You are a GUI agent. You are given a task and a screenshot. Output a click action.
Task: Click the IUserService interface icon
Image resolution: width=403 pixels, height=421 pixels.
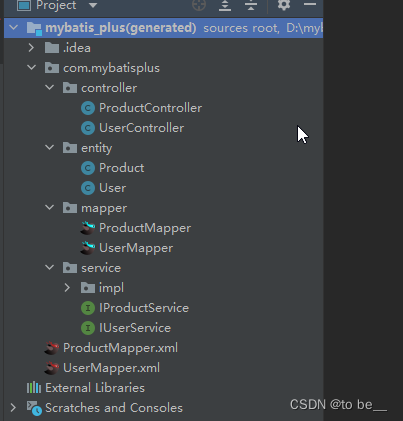tap(88, 328)
